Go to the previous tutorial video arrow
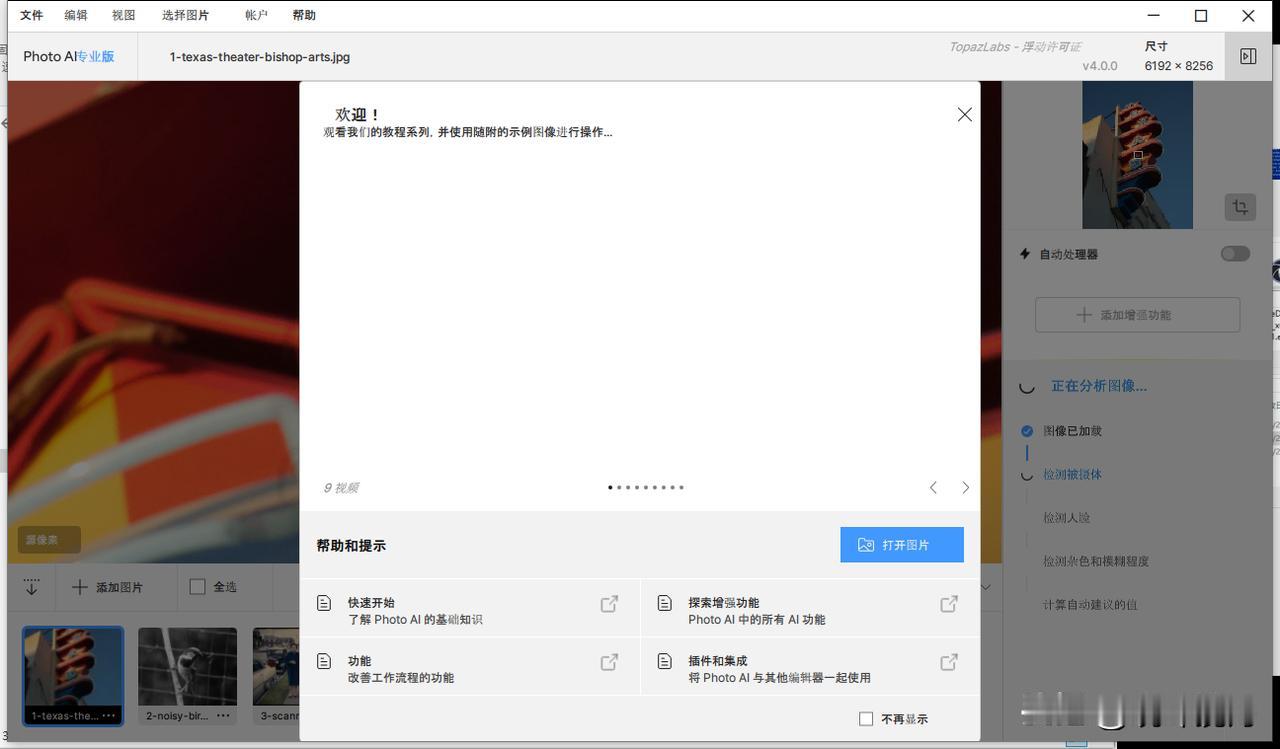The width and height of the screenshot is (1280, 749). [933, 488]
